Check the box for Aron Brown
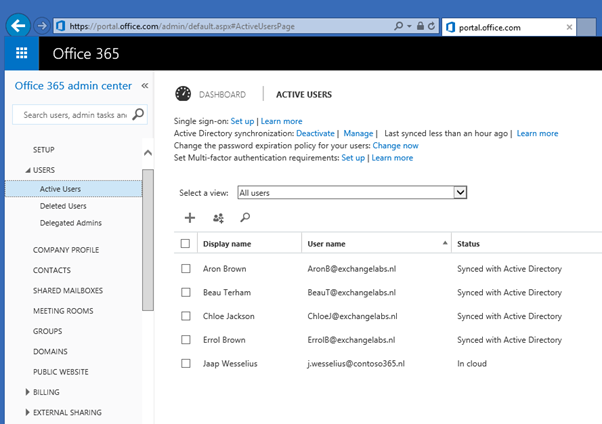This screenshot has height=424, width=602. 185,269
